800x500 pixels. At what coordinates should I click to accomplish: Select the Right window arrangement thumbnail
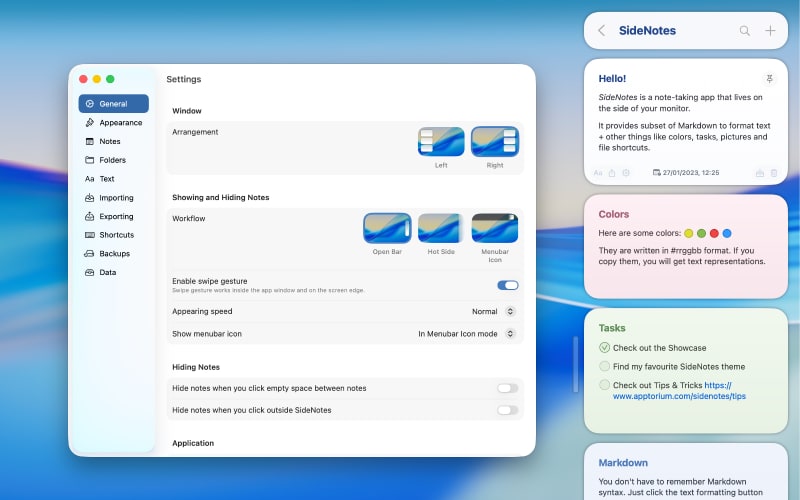click(x=494, y=142)
